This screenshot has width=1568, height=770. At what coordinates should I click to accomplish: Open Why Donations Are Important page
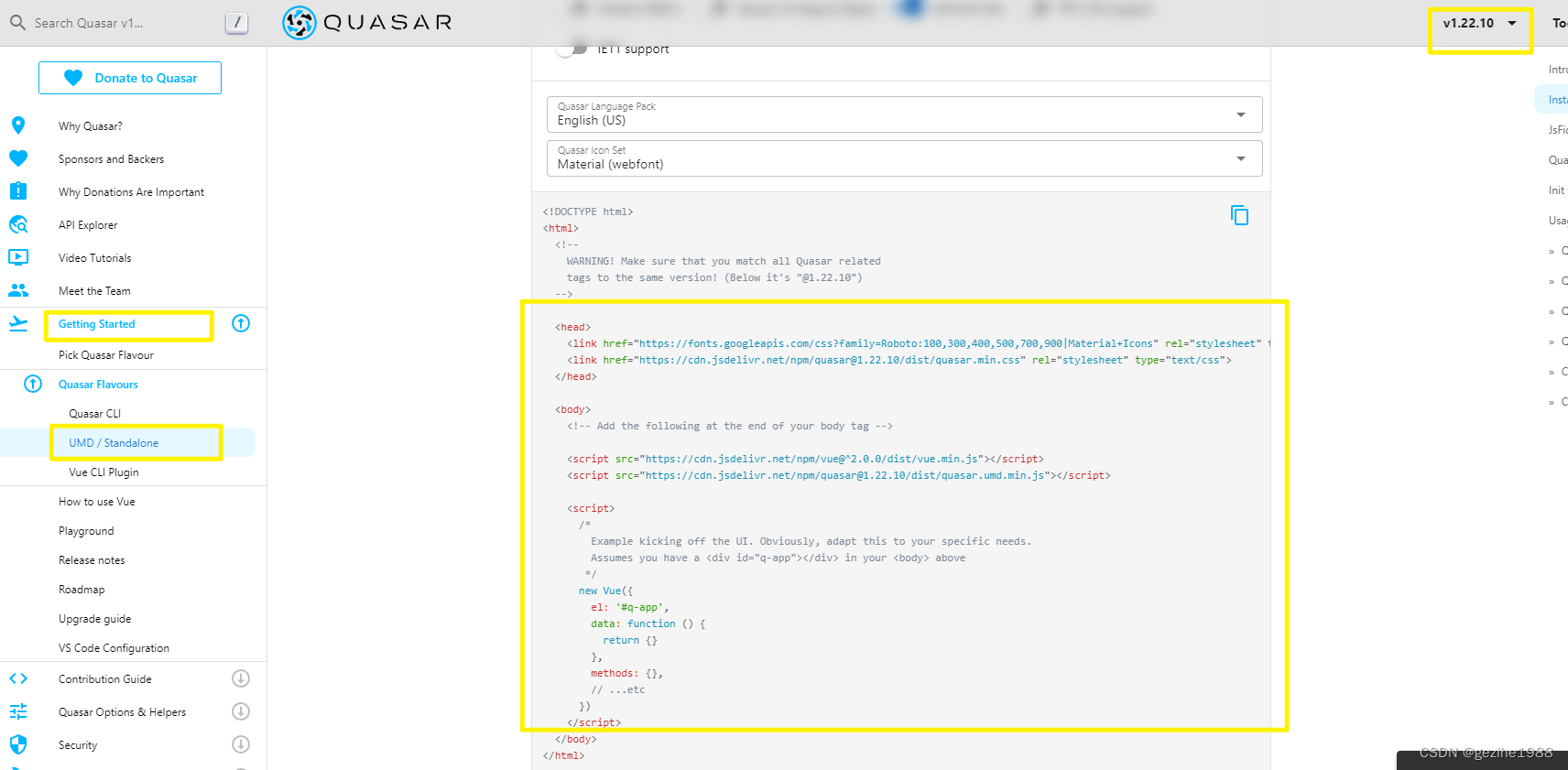click(131, 192)
